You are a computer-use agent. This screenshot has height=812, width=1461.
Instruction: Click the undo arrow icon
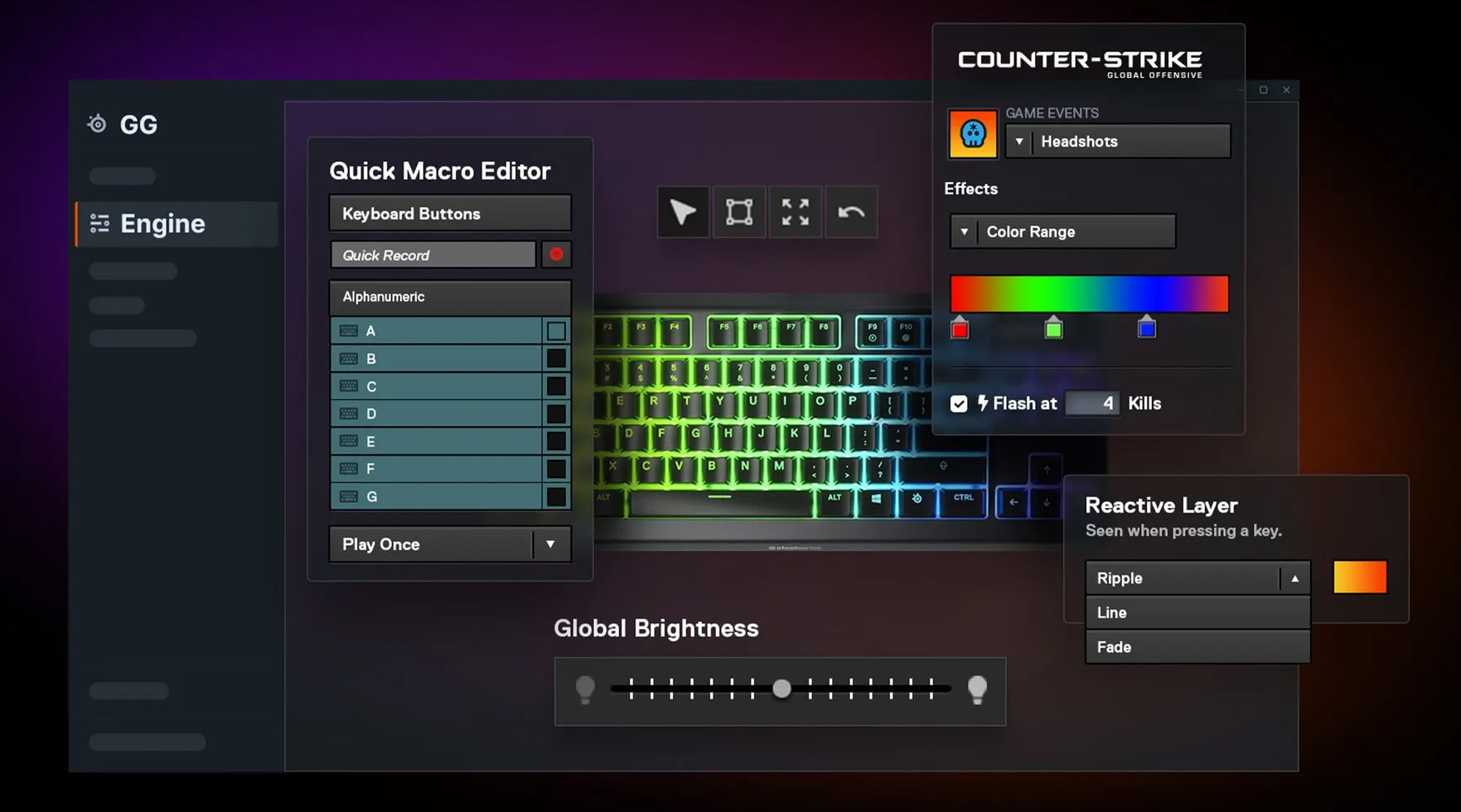click(x=851, y=212)
